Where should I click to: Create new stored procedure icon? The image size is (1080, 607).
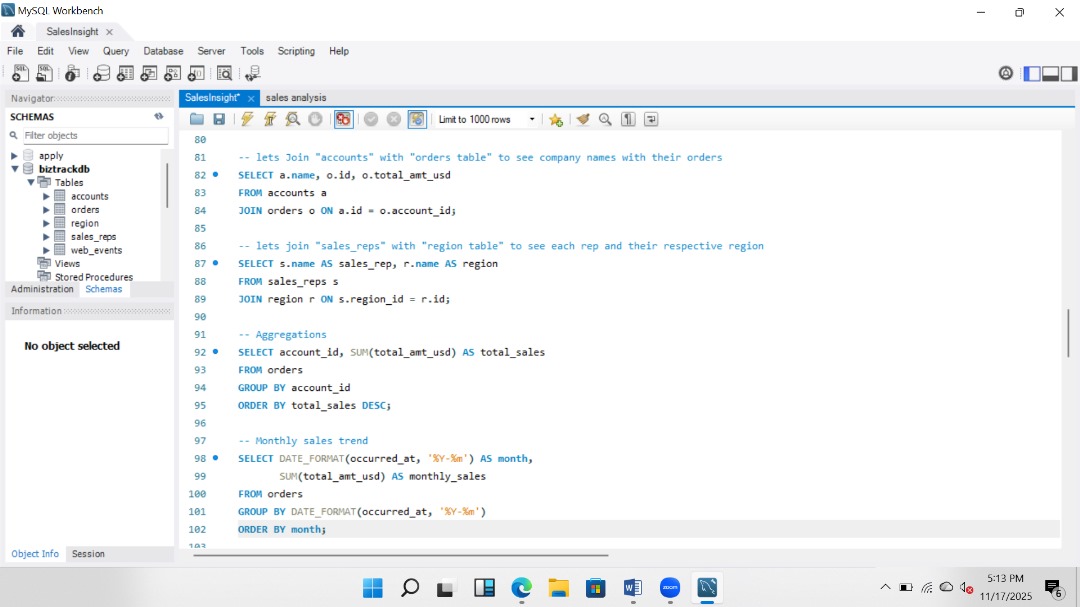click(172, 73)
